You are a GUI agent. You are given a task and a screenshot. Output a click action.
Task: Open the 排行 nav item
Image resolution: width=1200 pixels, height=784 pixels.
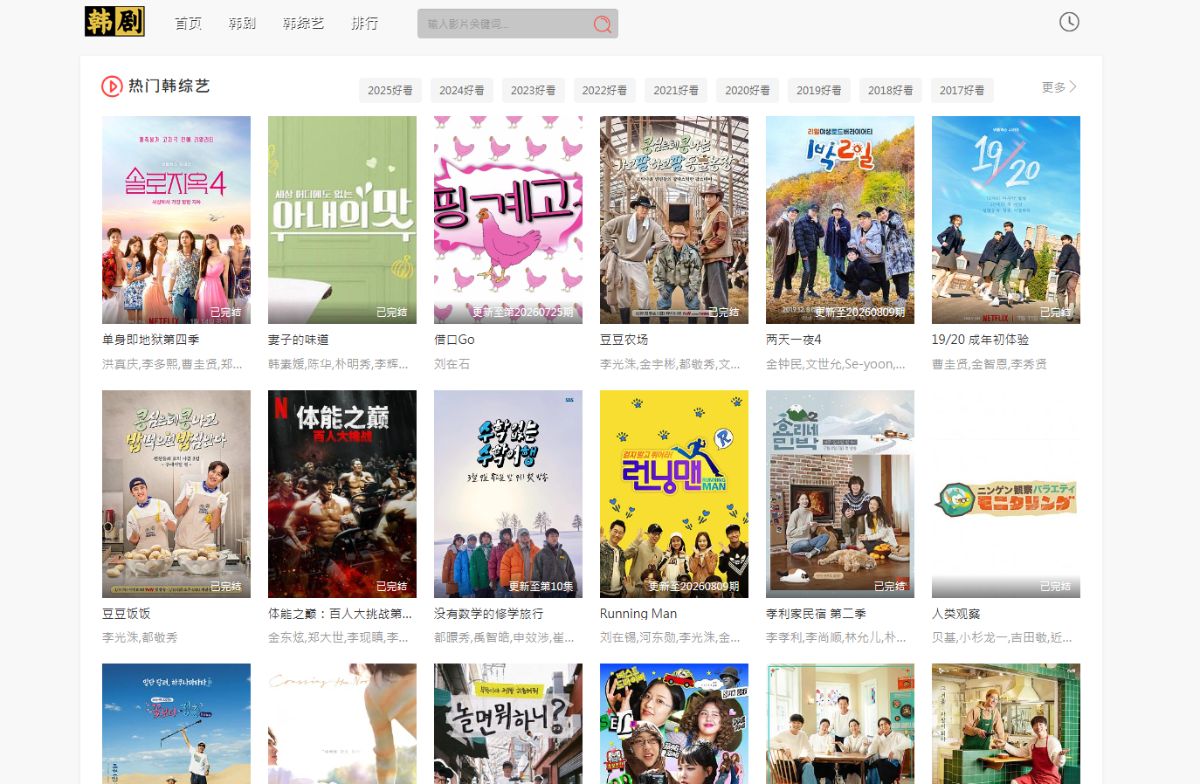click(x=365, y=23)
